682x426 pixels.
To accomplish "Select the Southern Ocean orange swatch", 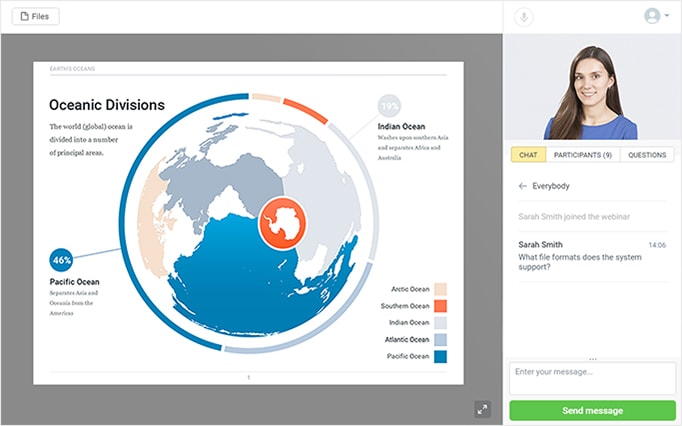I will tap(440, 306).
